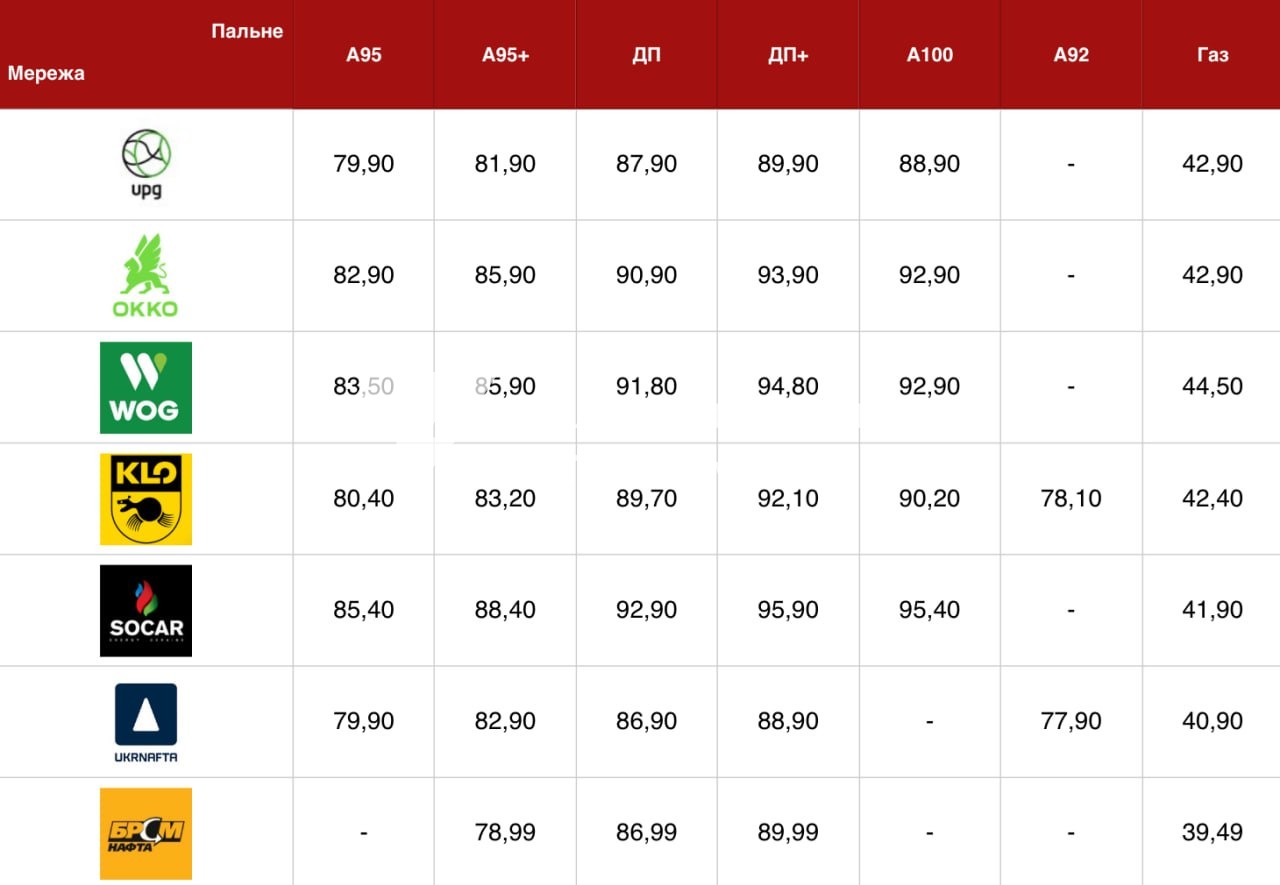Viewport: 1280px width, 885px height.
Task: Click the green OKKO griffin logo
Action: (145, 276)
